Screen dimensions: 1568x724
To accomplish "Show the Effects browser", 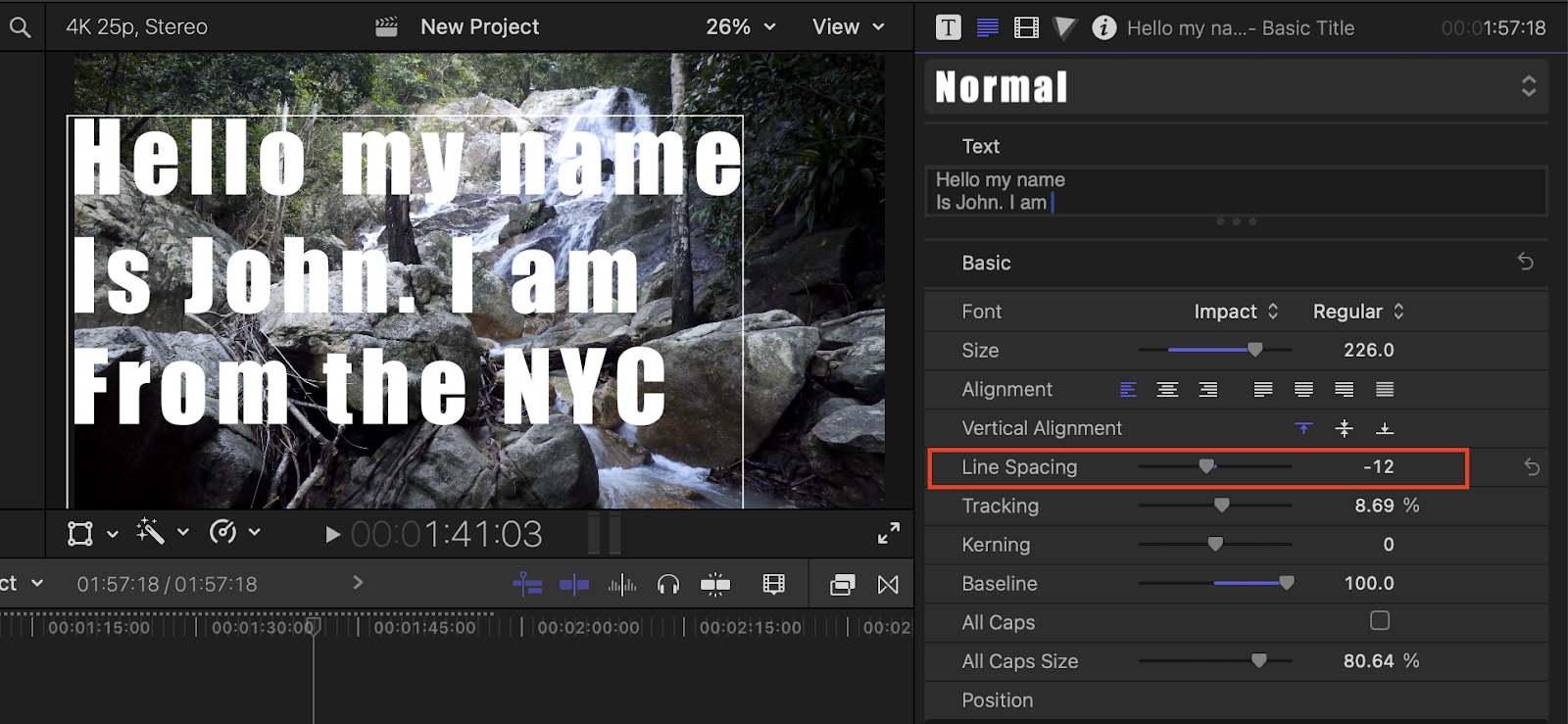I will (x=842, y=585).
